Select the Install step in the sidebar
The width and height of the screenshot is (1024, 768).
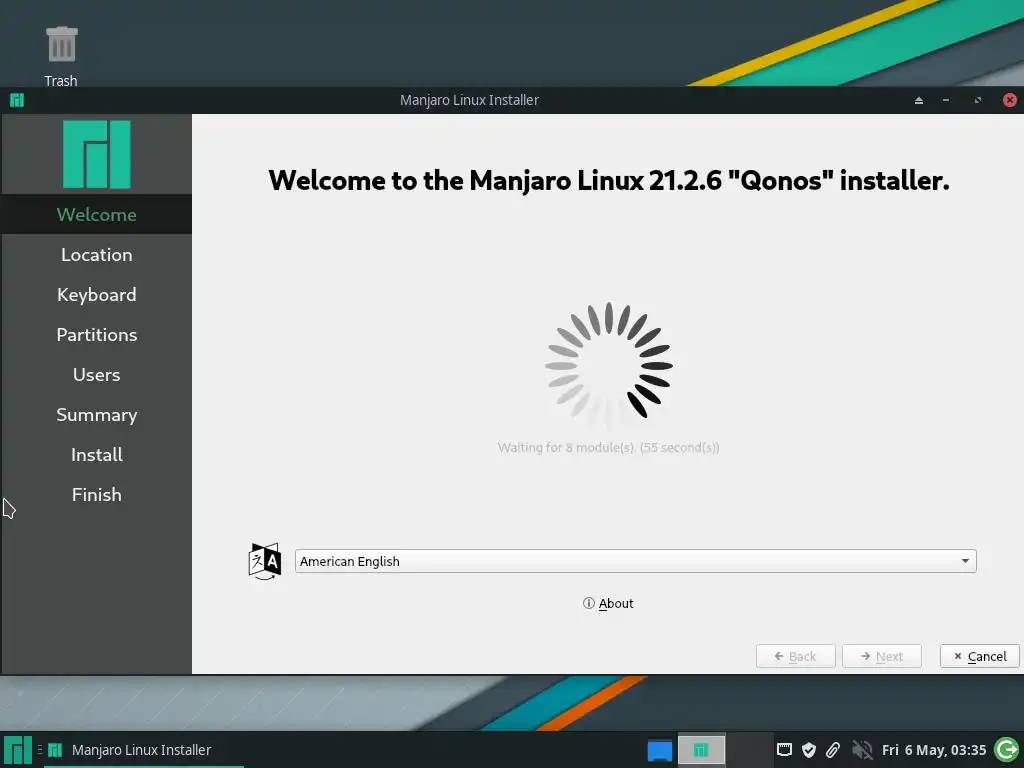coord(97,455)
